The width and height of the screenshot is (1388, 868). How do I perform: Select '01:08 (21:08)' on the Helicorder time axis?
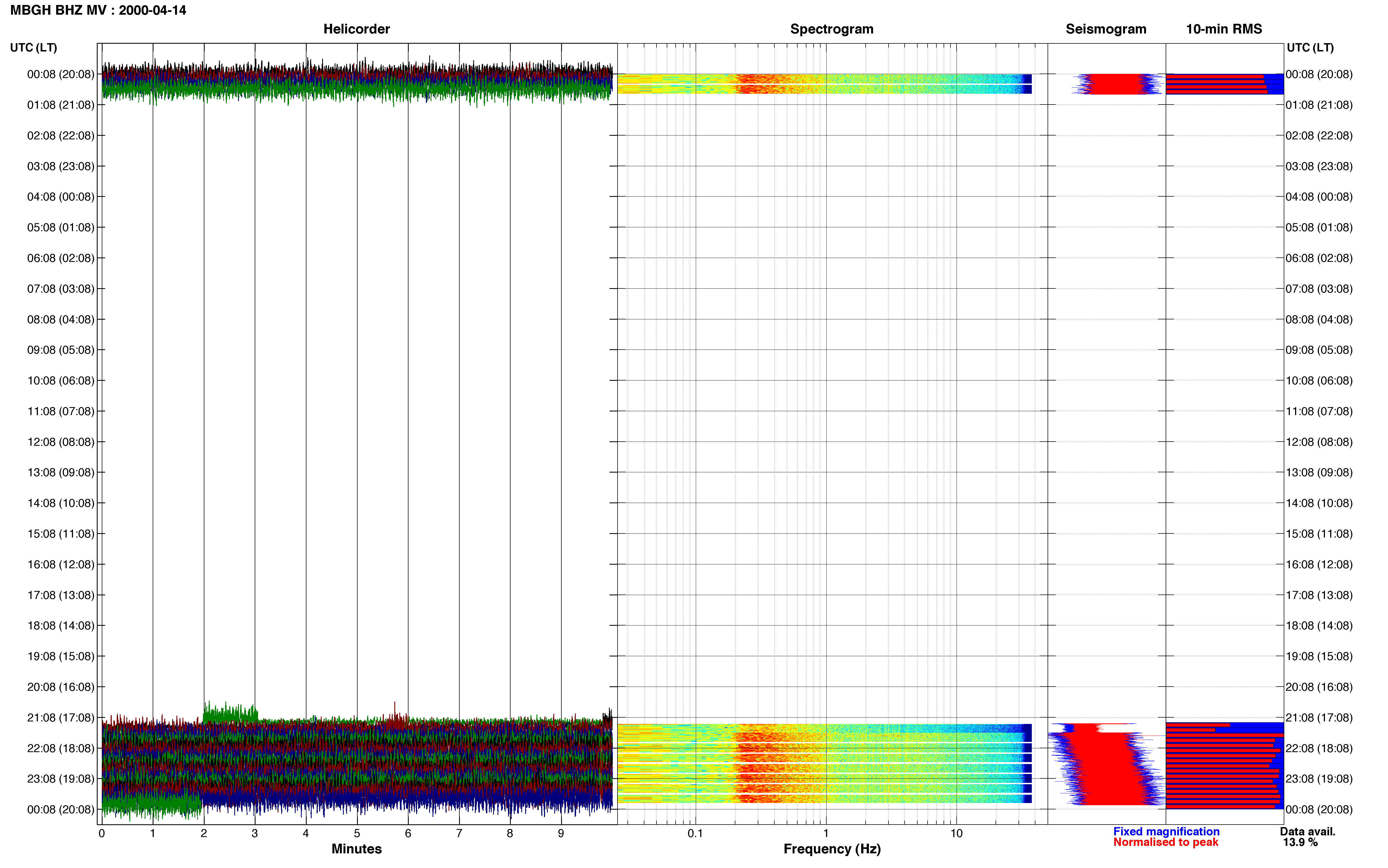click(x=61, y=105)
